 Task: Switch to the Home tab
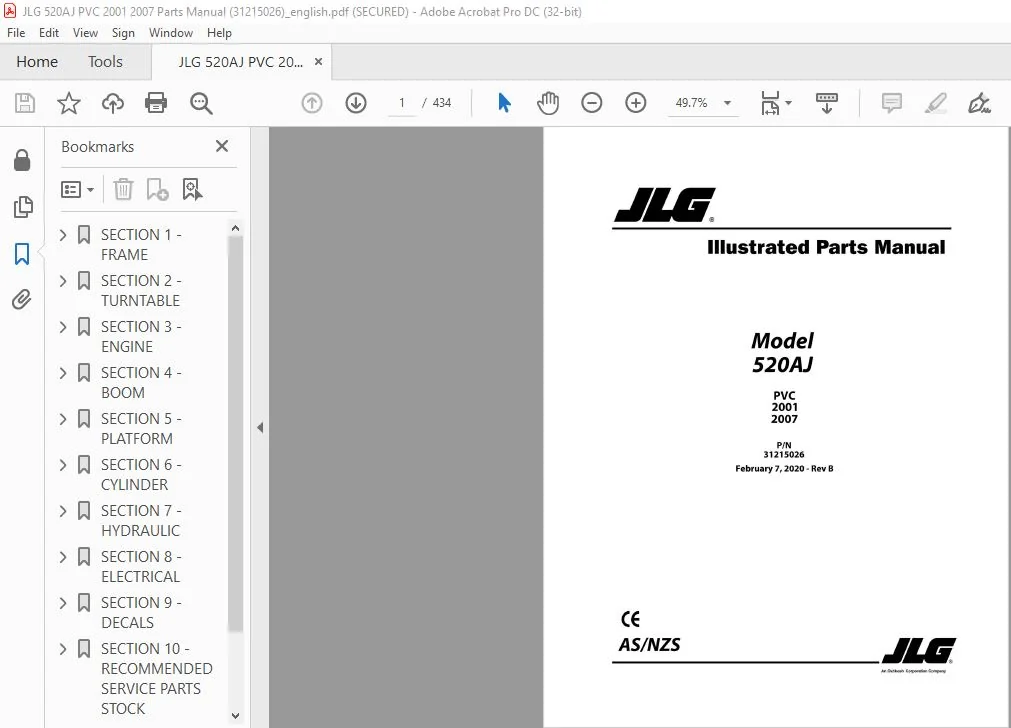pos(37,62)
